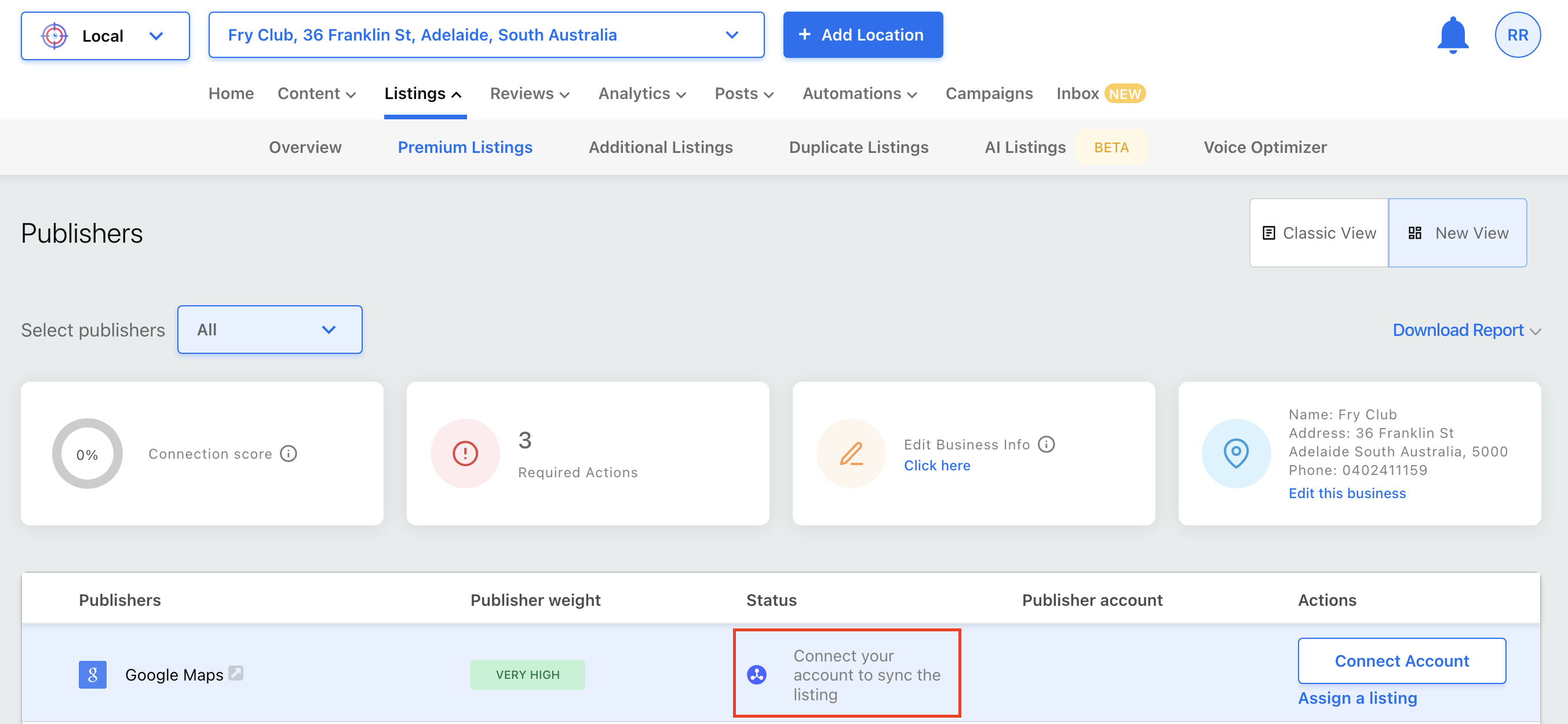
Task: Open the AI Listings BETA tab
Action: coord(1065,147)
